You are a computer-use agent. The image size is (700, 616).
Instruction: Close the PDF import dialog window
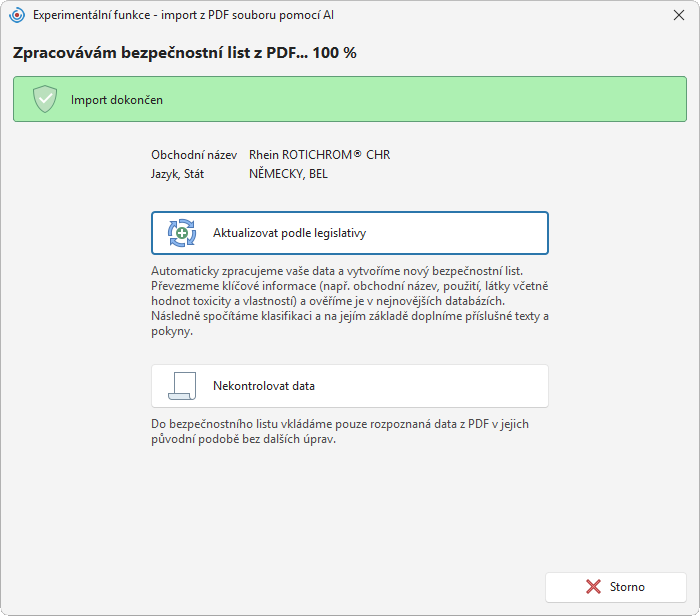pyautogui.click(x=679, y=15)
